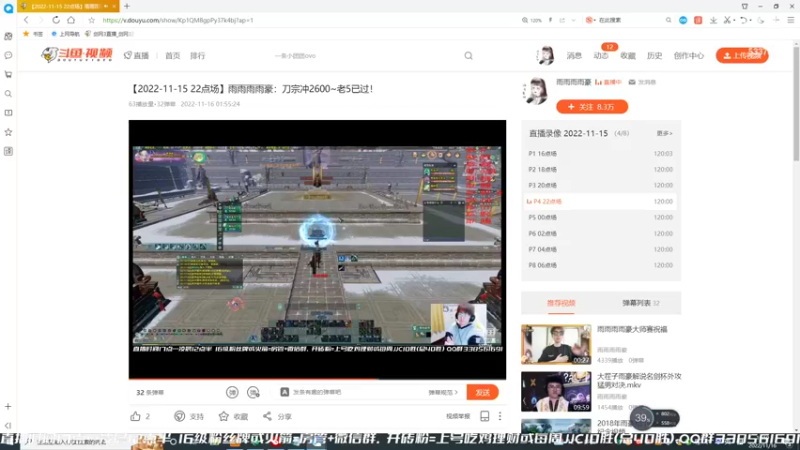Image resolution: width=800 pixels, height=450 pixels.
Task: Open 创作中心 creator center
Action: point(688,56)
